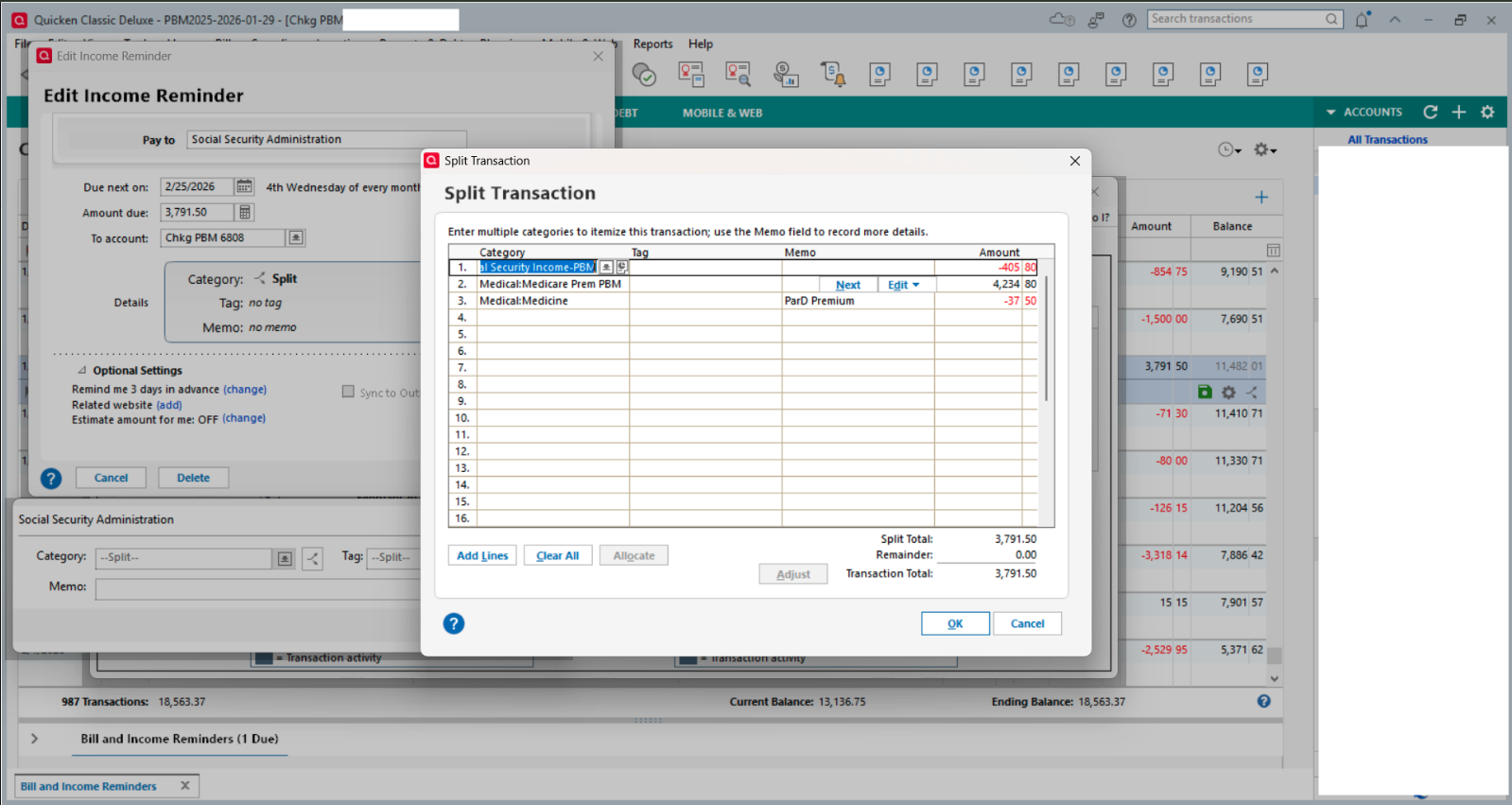1512x805 pixels.
Task: Toggle the Sync to Outlook checkbox
Action: point(348,392)
